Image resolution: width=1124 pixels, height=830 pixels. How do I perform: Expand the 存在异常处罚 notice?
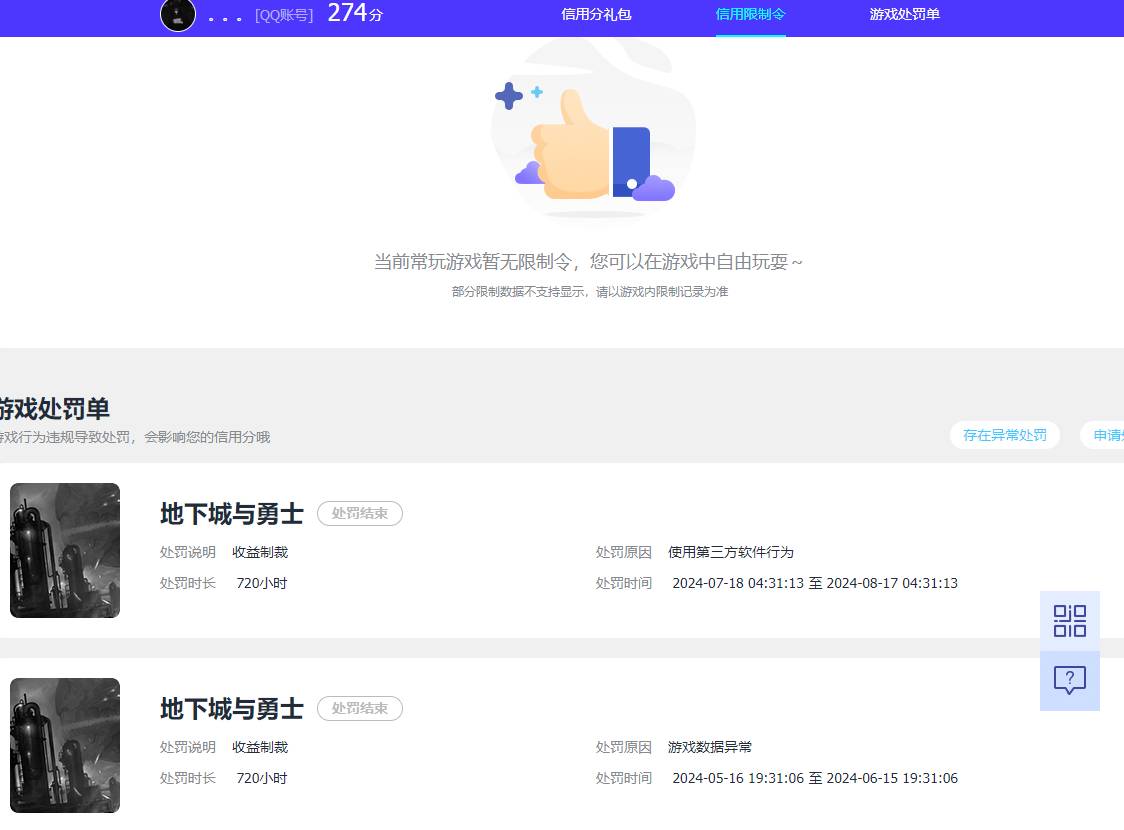pyautogui.click(x=1004, y=435)
